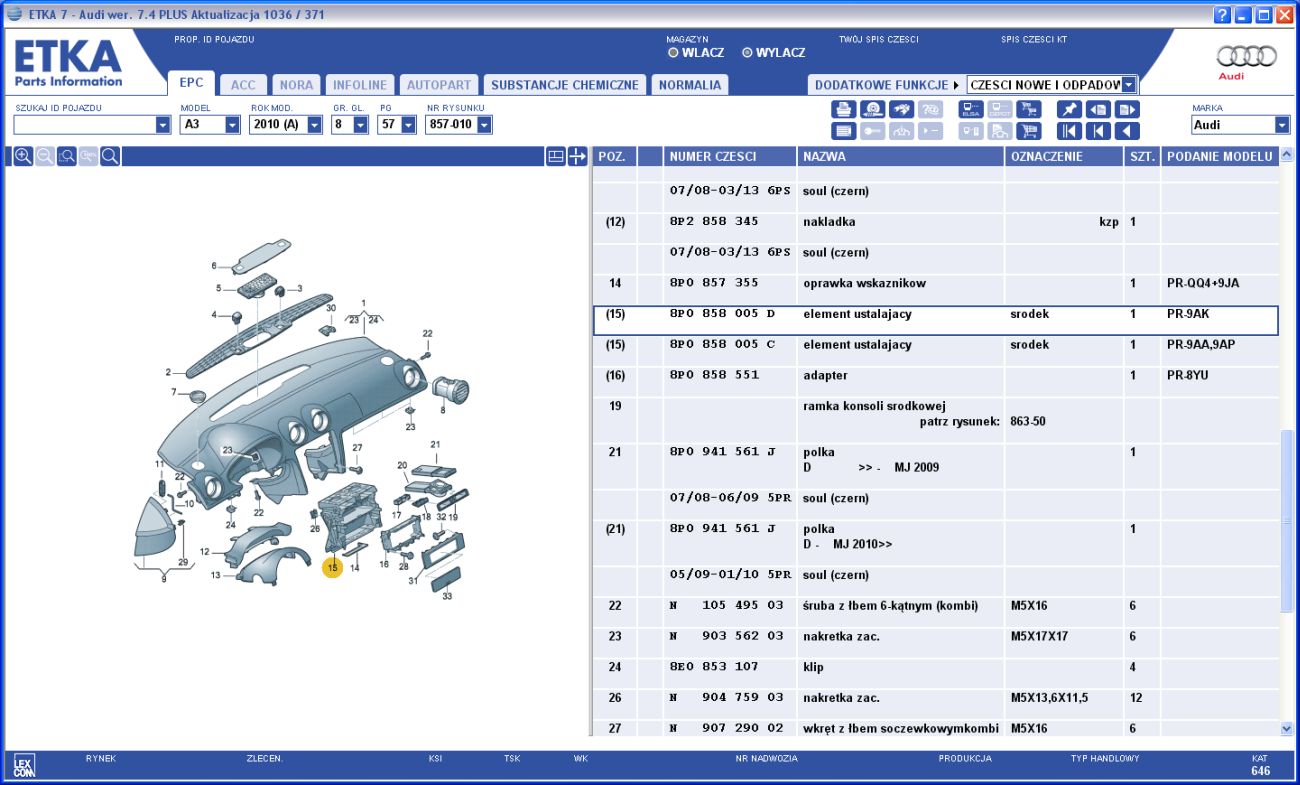The height and width of the screenshot is (785, 1300).
Task: Click the parts list lines icon
Action: pyautogui.click(x=844, y=131)
